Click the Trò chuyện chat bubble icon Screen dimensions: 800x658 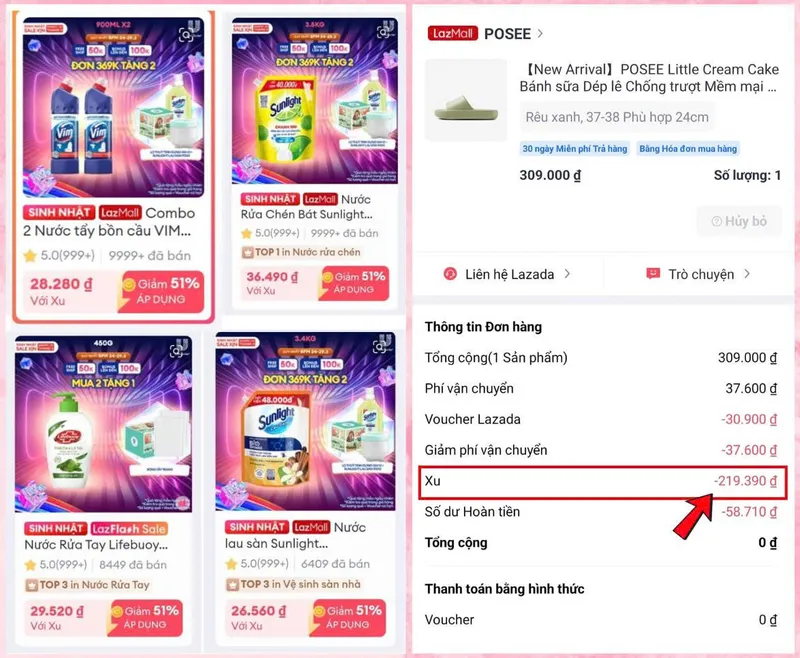click(x=653, y=274)
